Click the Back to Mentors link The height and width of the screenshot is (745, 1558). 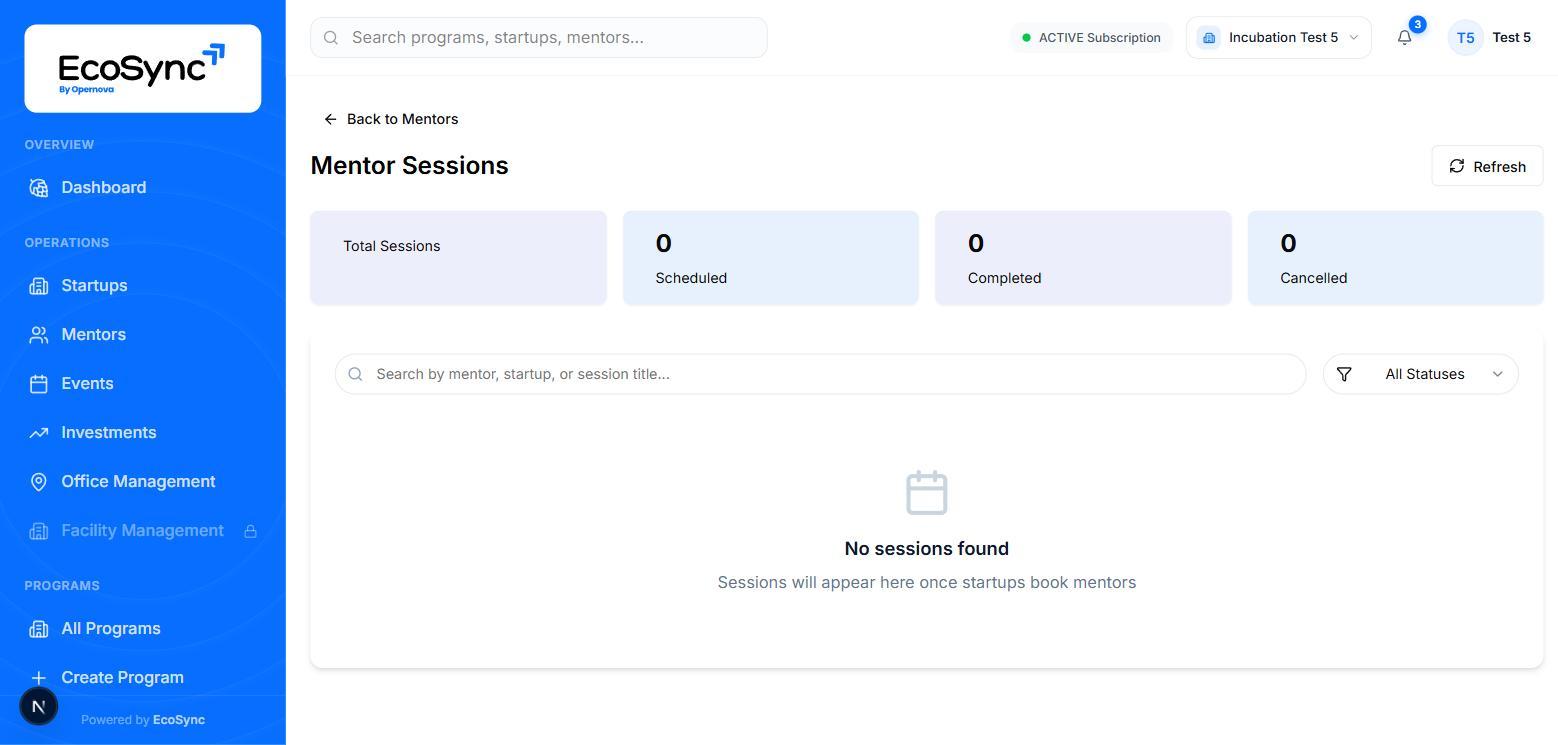pyautogui.click(x=391, y=119)
